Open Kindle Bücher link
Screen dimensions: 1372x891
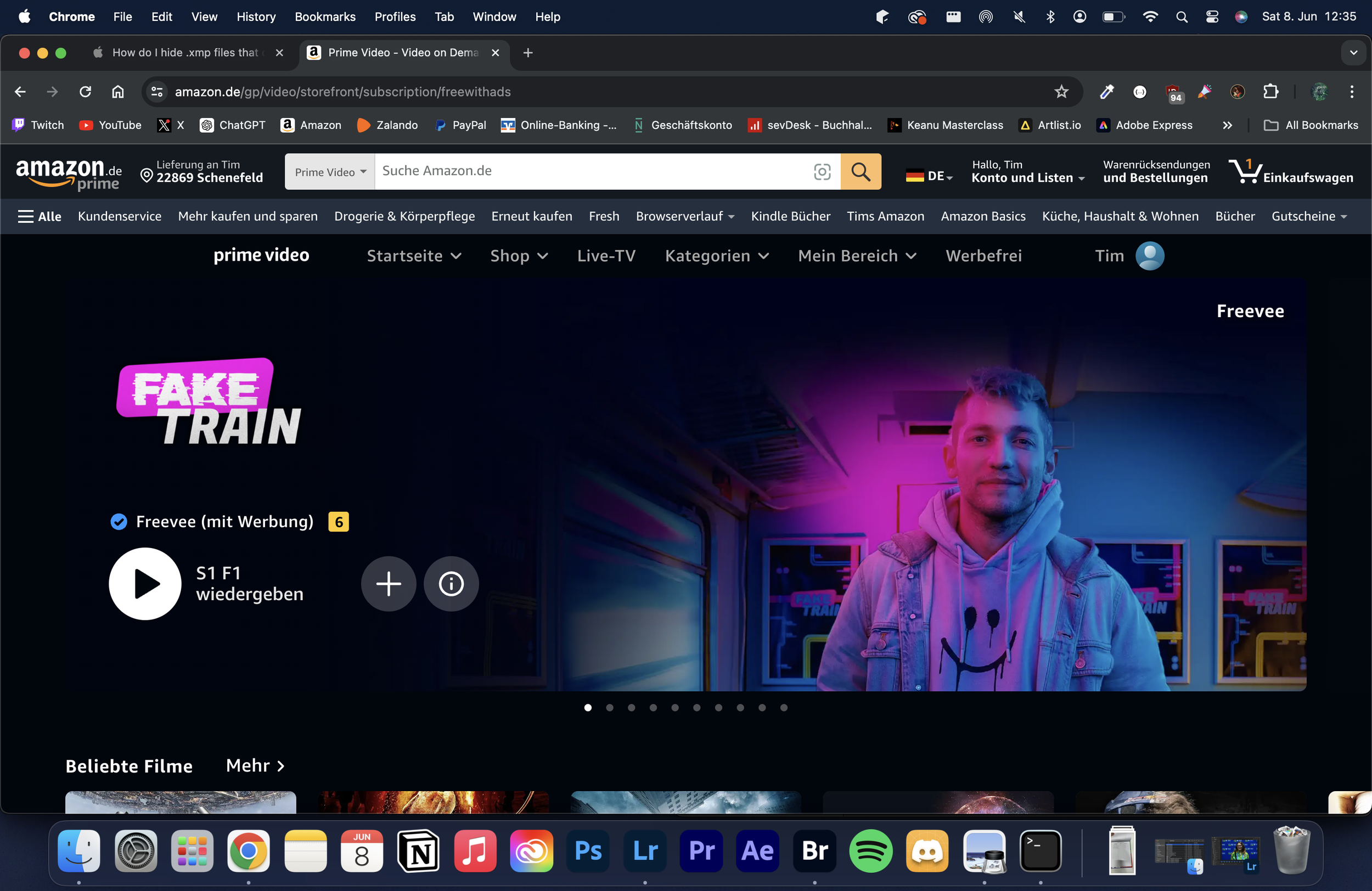[790, 216]
